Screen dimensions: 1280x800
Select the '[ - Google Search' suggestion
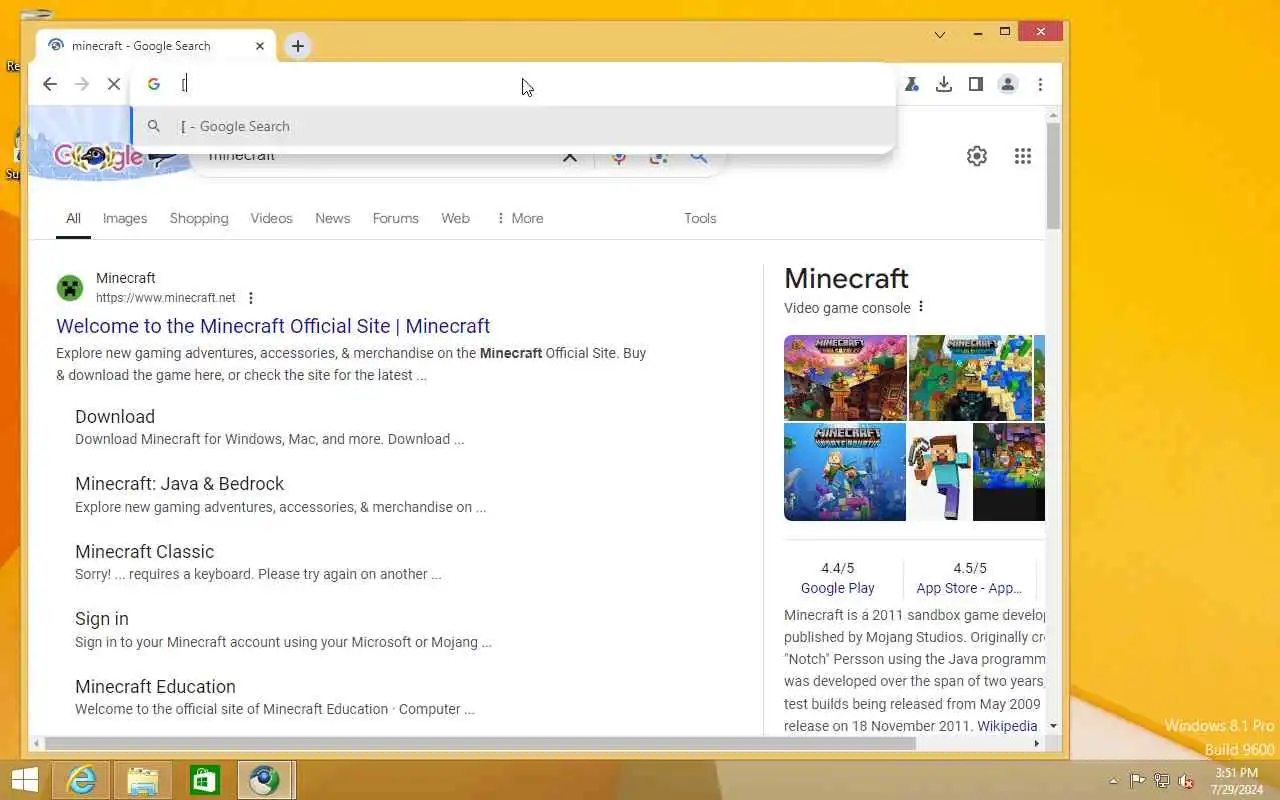tap(513, 126)
